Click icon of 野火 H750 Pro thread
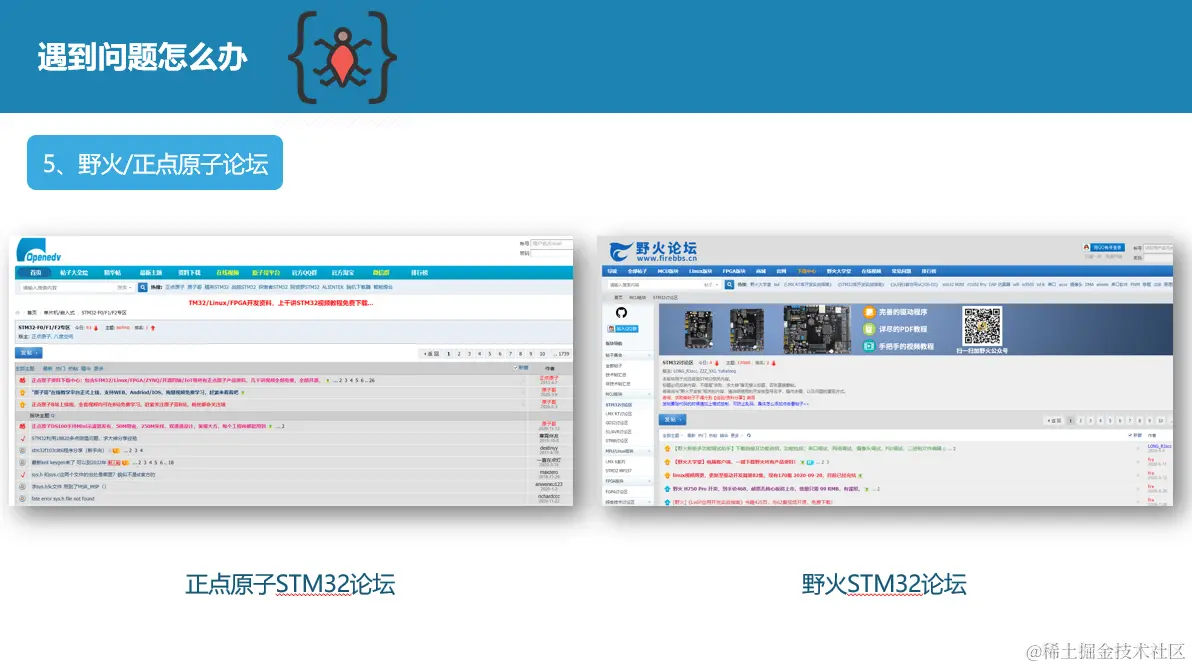1192x668 pixels. [667, 489]
